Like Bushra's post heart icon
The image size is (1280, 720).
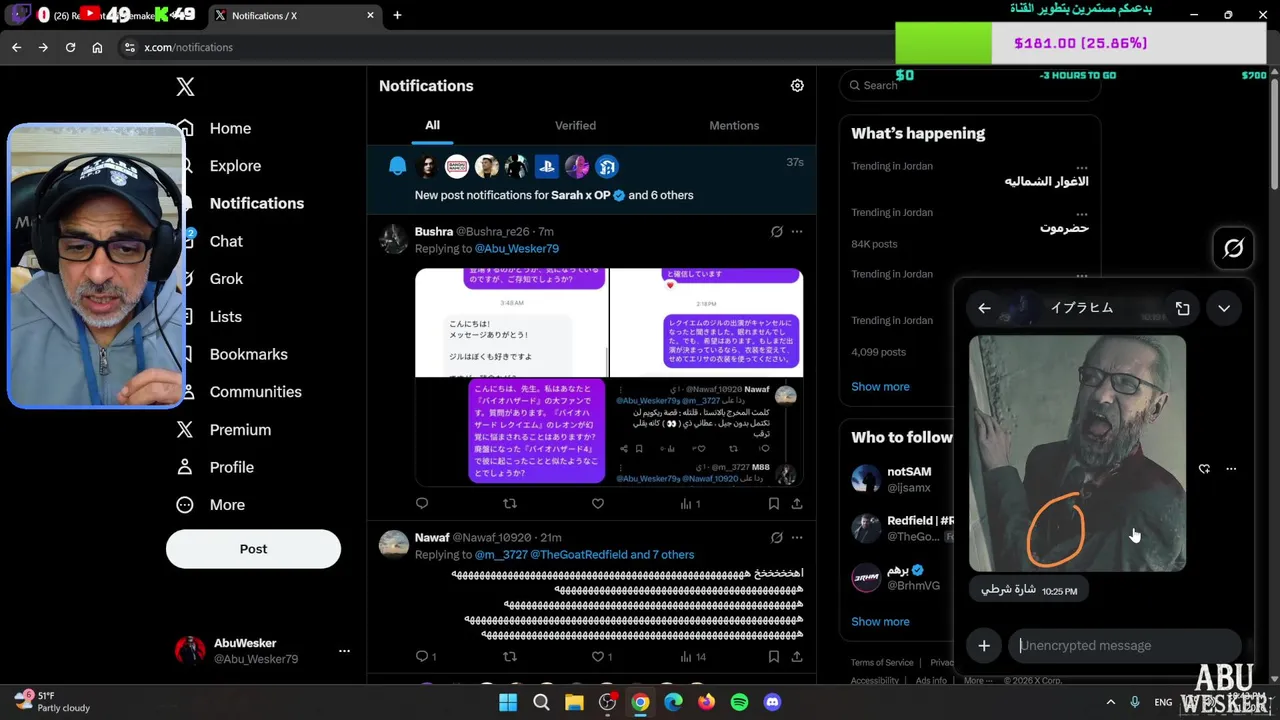coord(598,504)
